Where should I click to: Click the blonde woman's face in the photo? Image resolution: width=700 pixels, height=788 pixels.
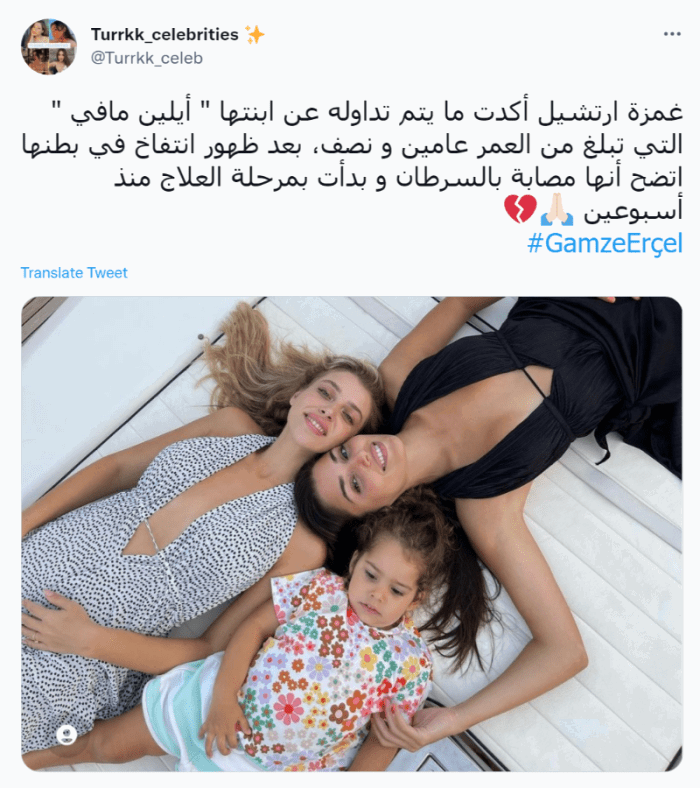pyautogui.click(x=327, y=406)
